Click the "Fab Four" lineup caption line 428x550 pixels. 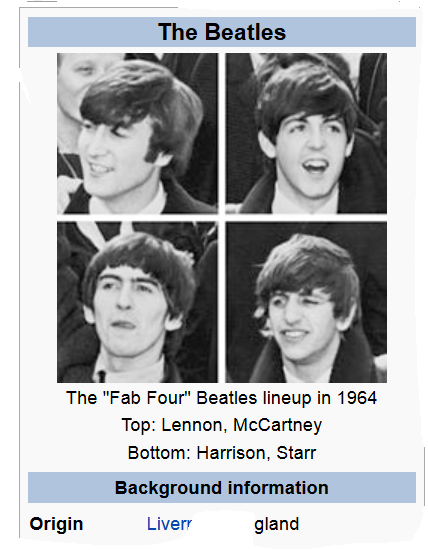(221, 398)
